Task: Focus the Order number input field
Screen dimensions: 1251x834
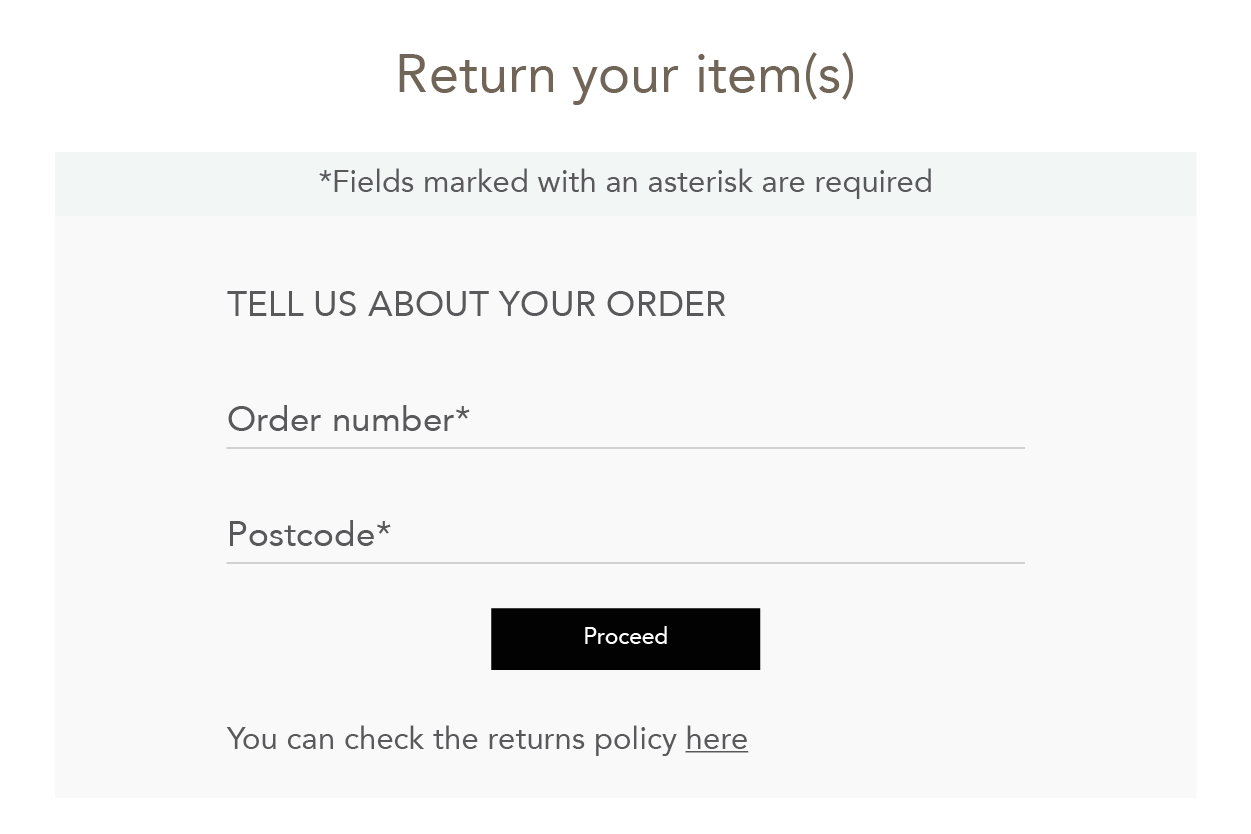Action: [625, 420]
